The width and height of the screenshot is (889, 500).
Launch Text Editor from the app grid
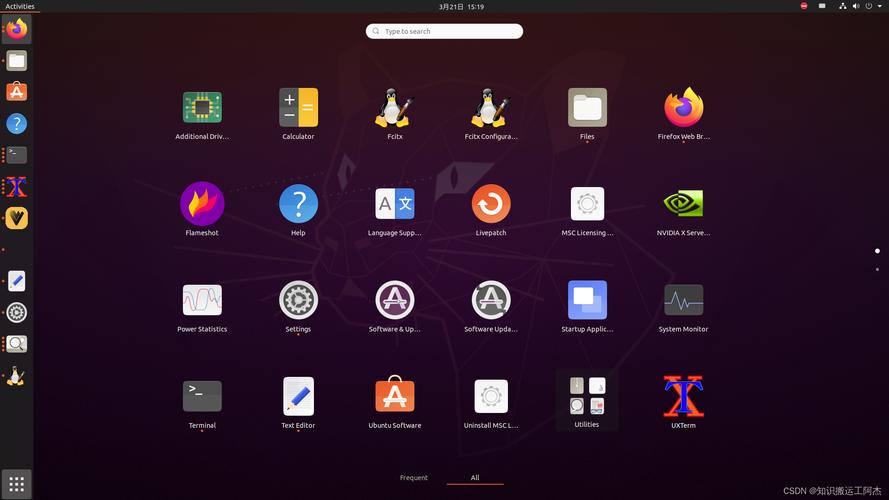tap(298, 402)
